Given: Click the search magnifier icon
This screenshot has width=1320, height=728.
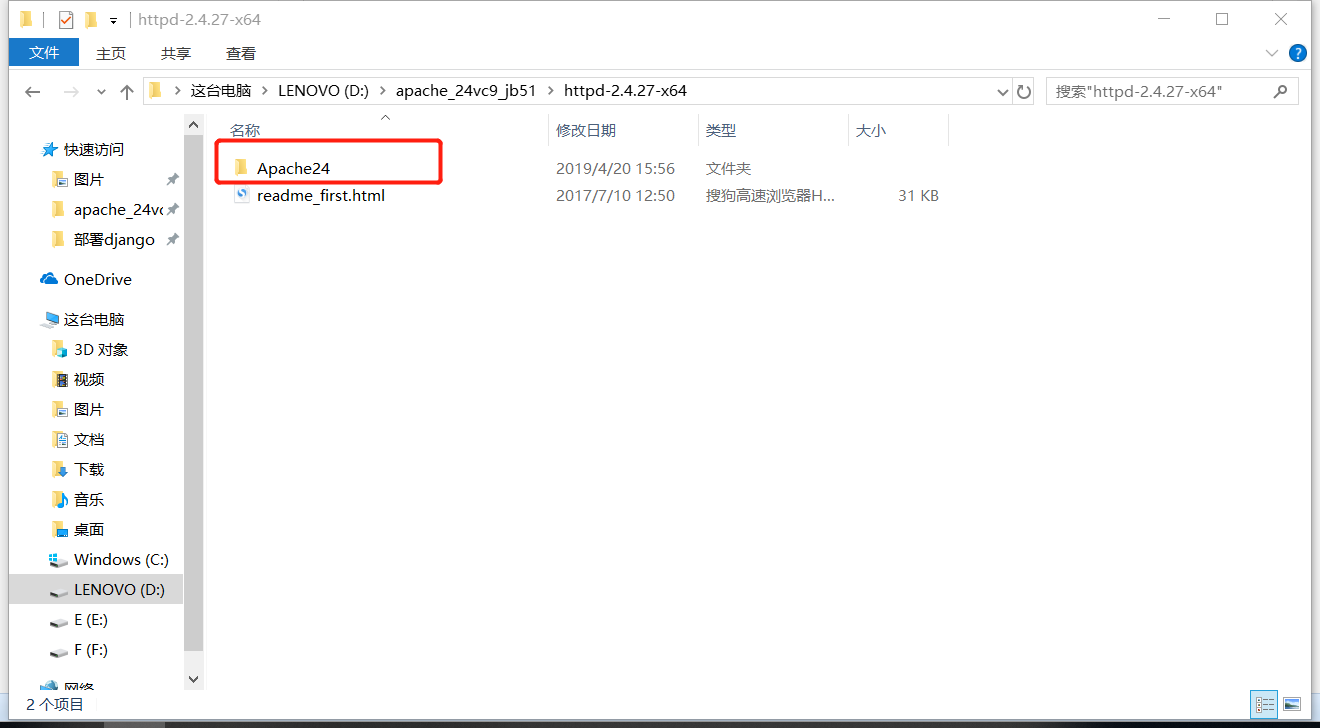Looking at the screenshot, I should [1280, 91].
